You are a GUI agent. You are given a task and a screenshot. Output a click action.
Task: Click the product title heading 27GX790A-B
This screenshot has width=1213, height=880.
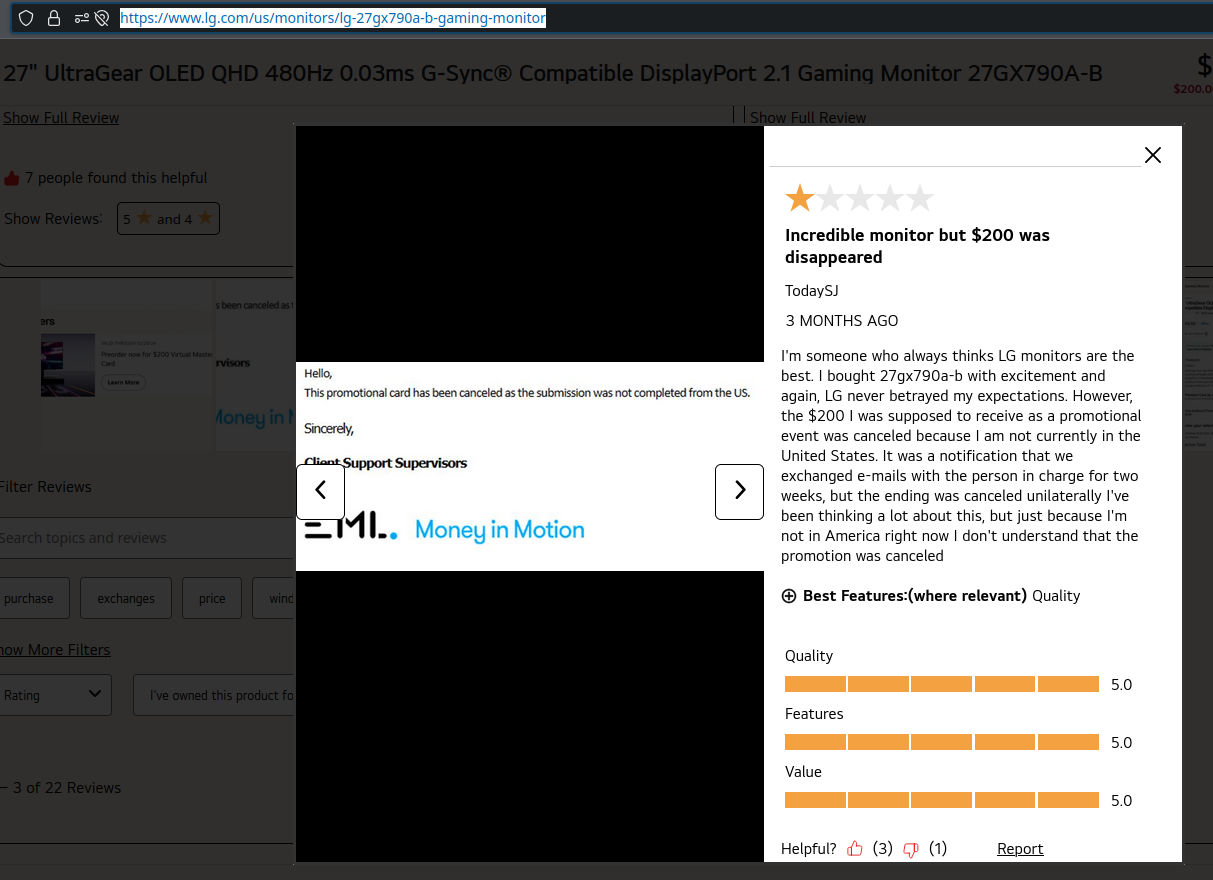[553, 73]
